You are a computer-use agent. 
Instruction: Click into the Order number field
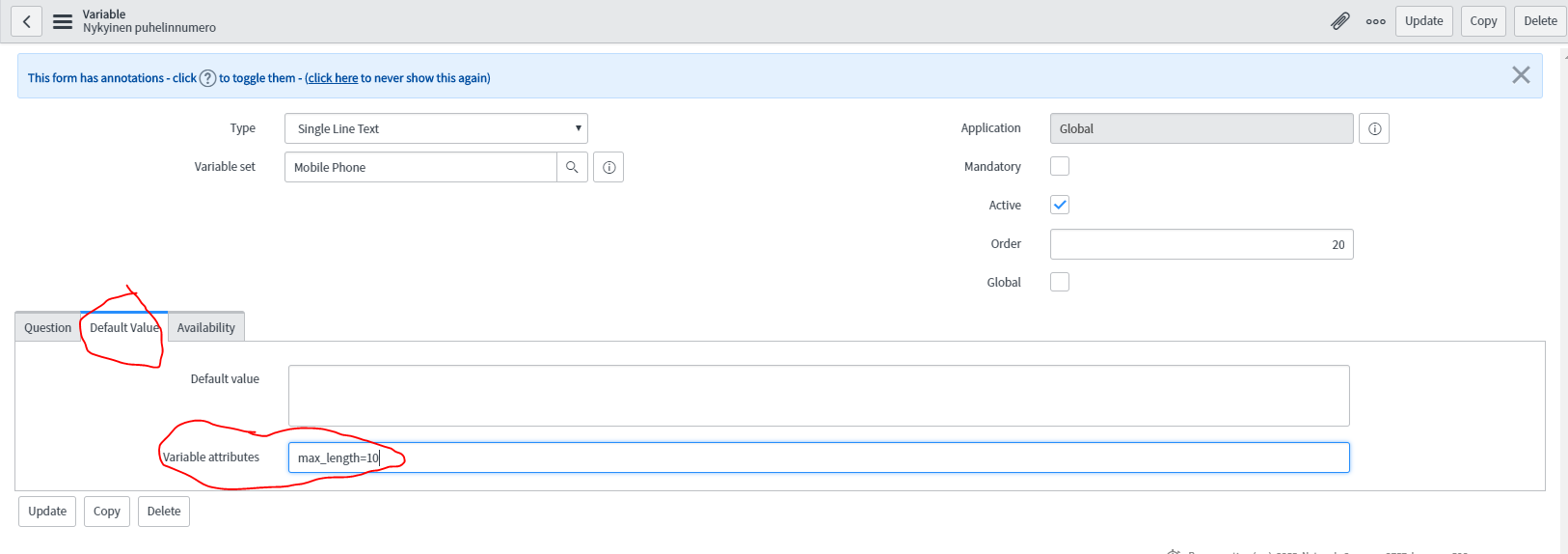tap(1201, 244)
